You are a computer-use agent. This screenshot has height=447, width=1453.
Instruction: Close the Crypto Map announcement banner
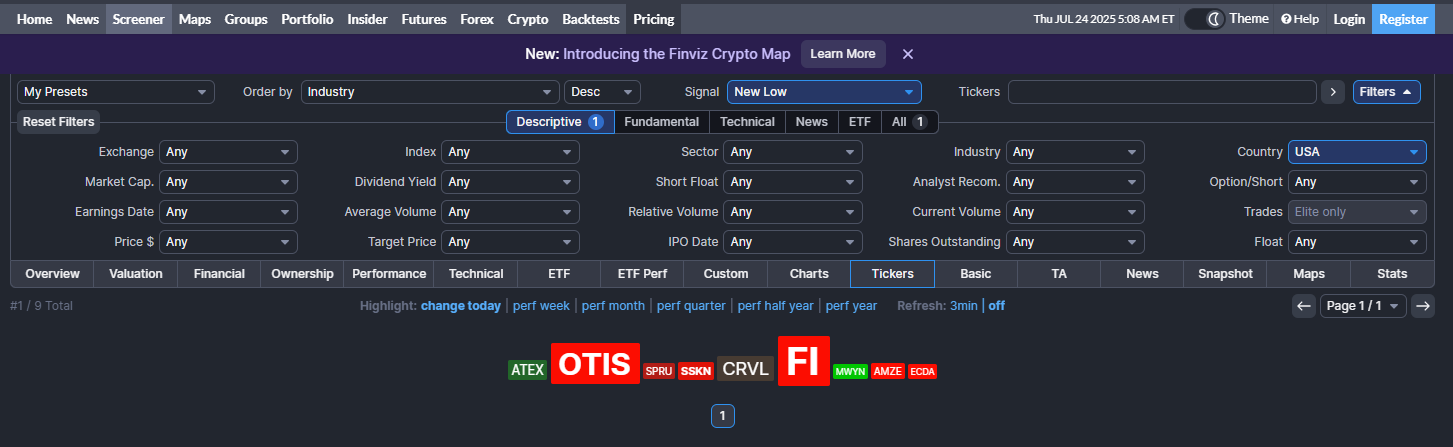coord(908,54)
